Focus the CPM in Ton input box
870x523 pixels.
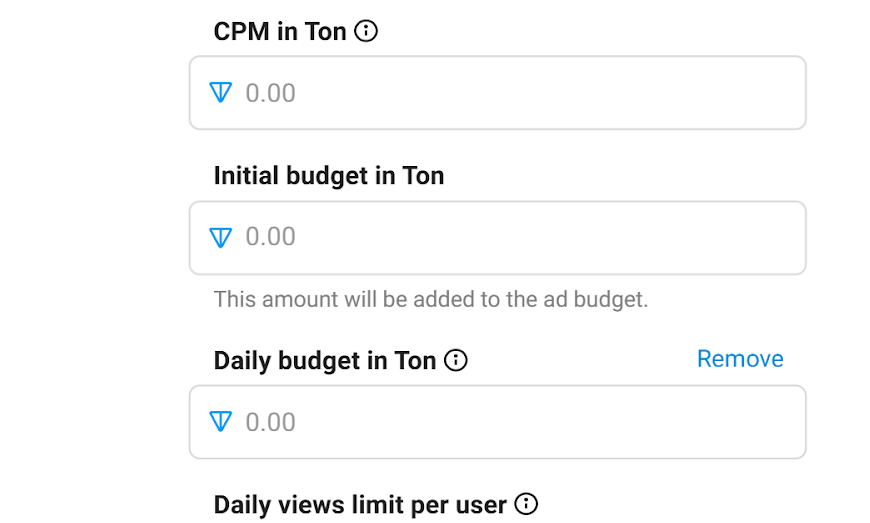497,93
